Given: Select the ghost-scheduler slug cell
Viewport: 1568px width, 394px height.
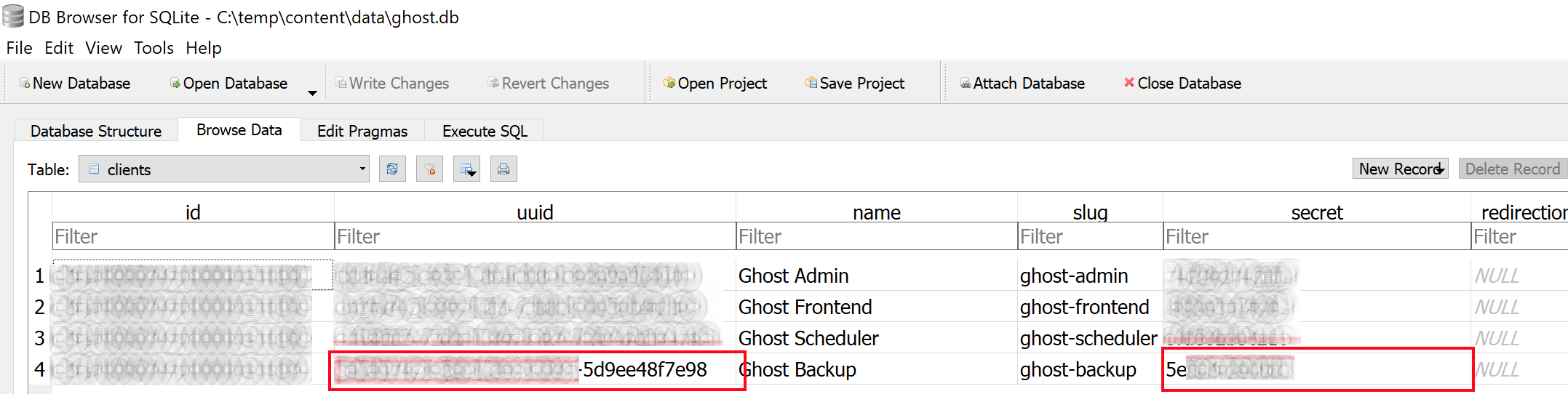Looking at the screenshot, I should pos(1090,338).
